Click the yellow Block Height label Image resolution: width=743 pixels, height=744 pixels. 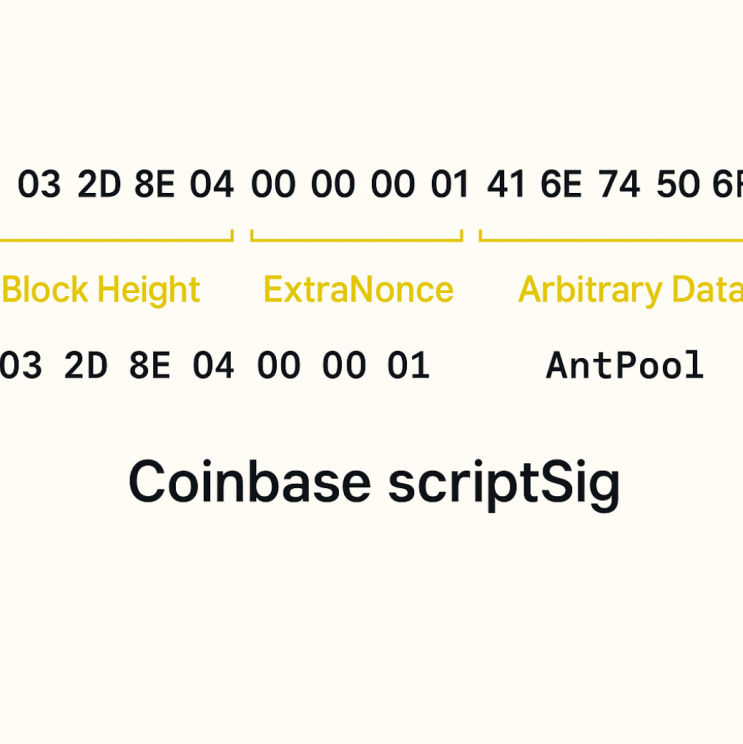coord(101,290)
